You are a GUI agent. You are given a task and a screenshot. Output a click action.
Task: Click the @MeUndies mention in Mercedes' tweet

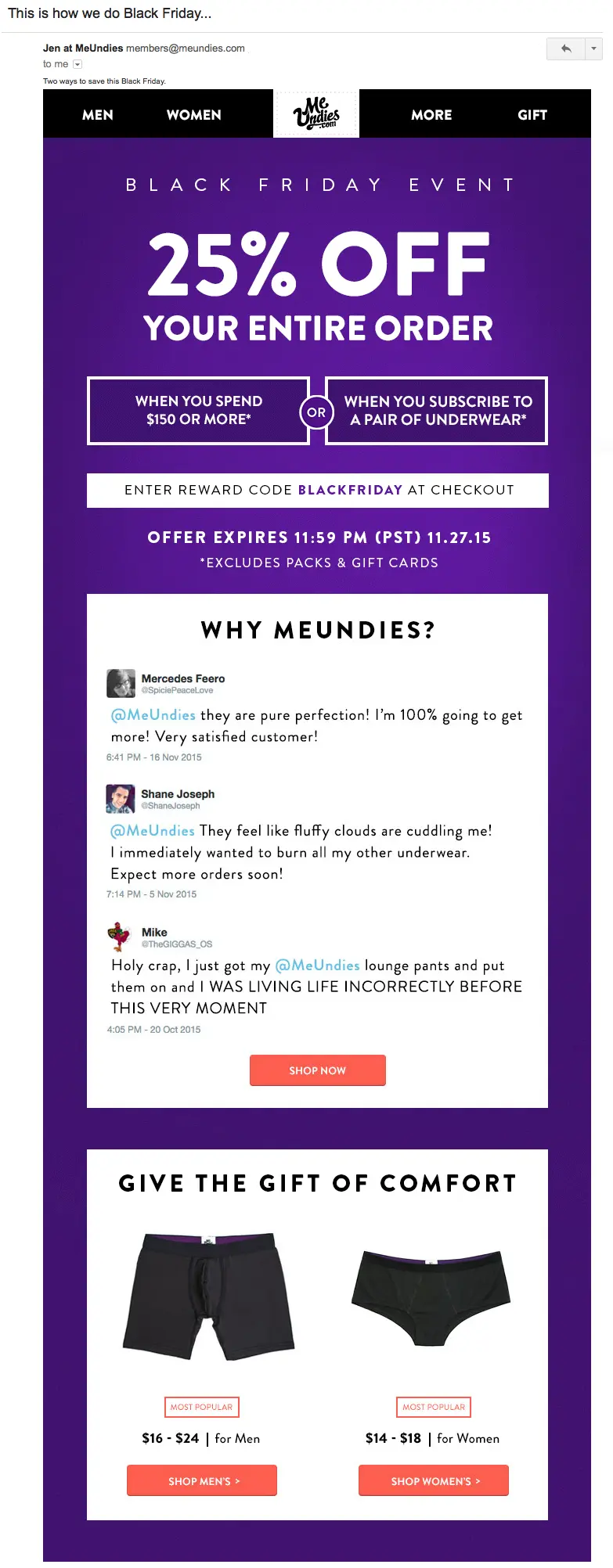(153, 715)
